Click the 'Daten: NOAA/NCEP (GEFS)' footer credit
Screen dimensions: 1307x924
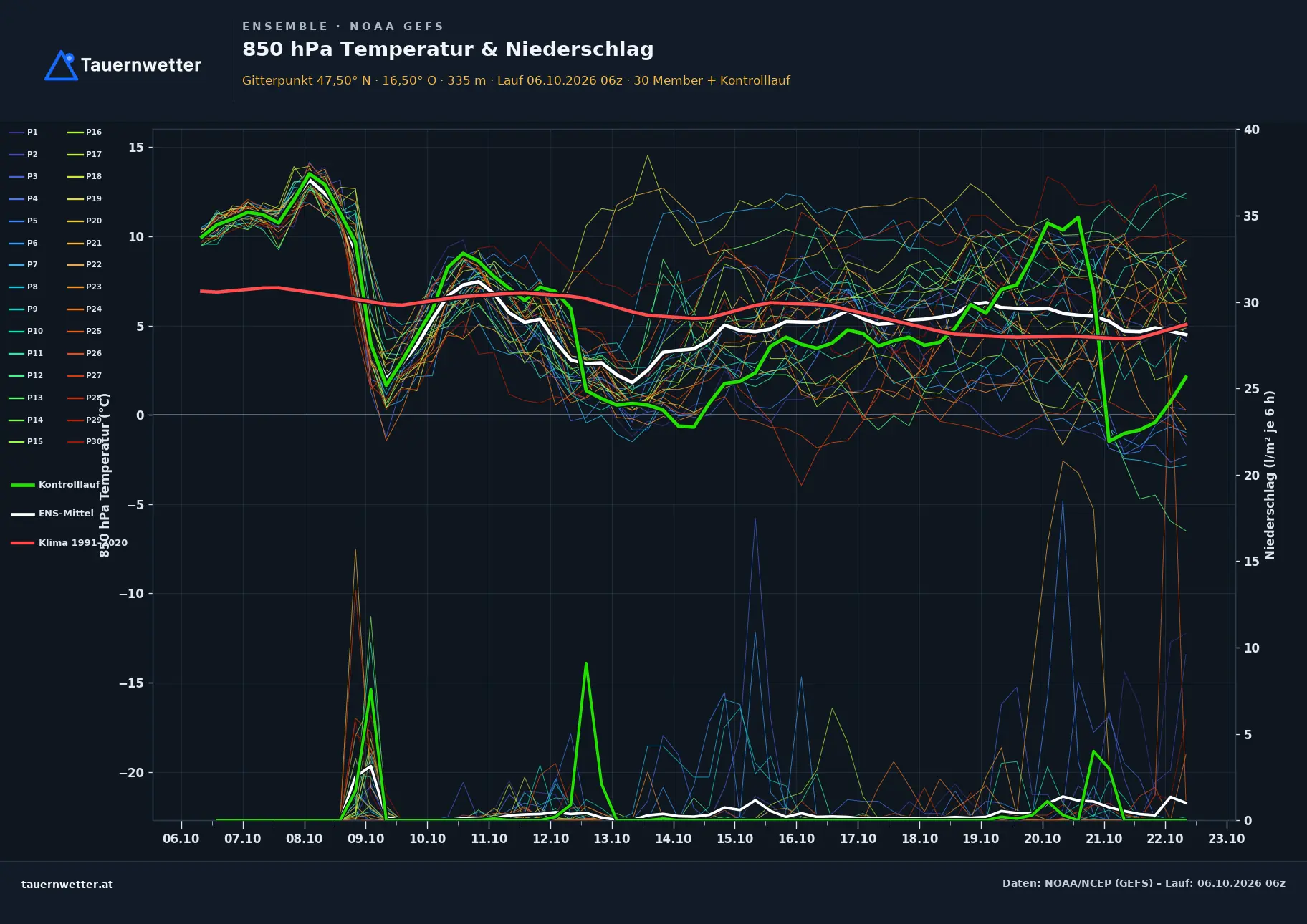[x=1144, y=883]
